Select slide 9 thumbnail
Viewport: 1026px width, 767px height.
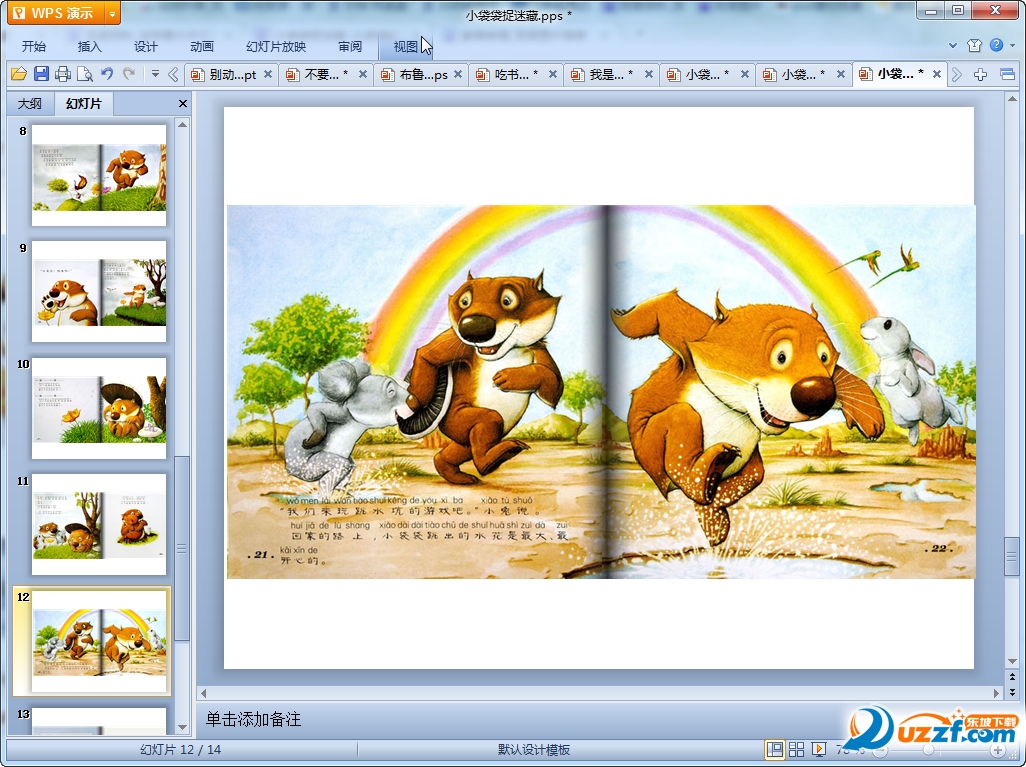point(99,291)
